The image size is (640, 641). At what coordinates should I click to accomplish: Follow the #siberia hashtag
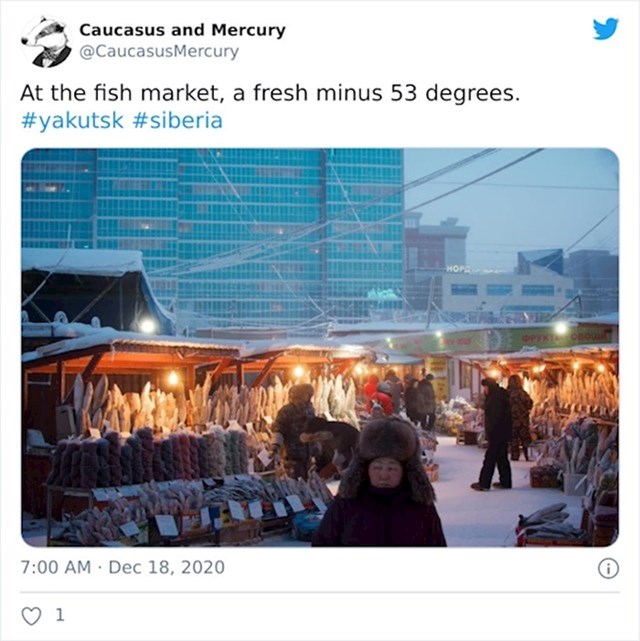coord(178,120)
